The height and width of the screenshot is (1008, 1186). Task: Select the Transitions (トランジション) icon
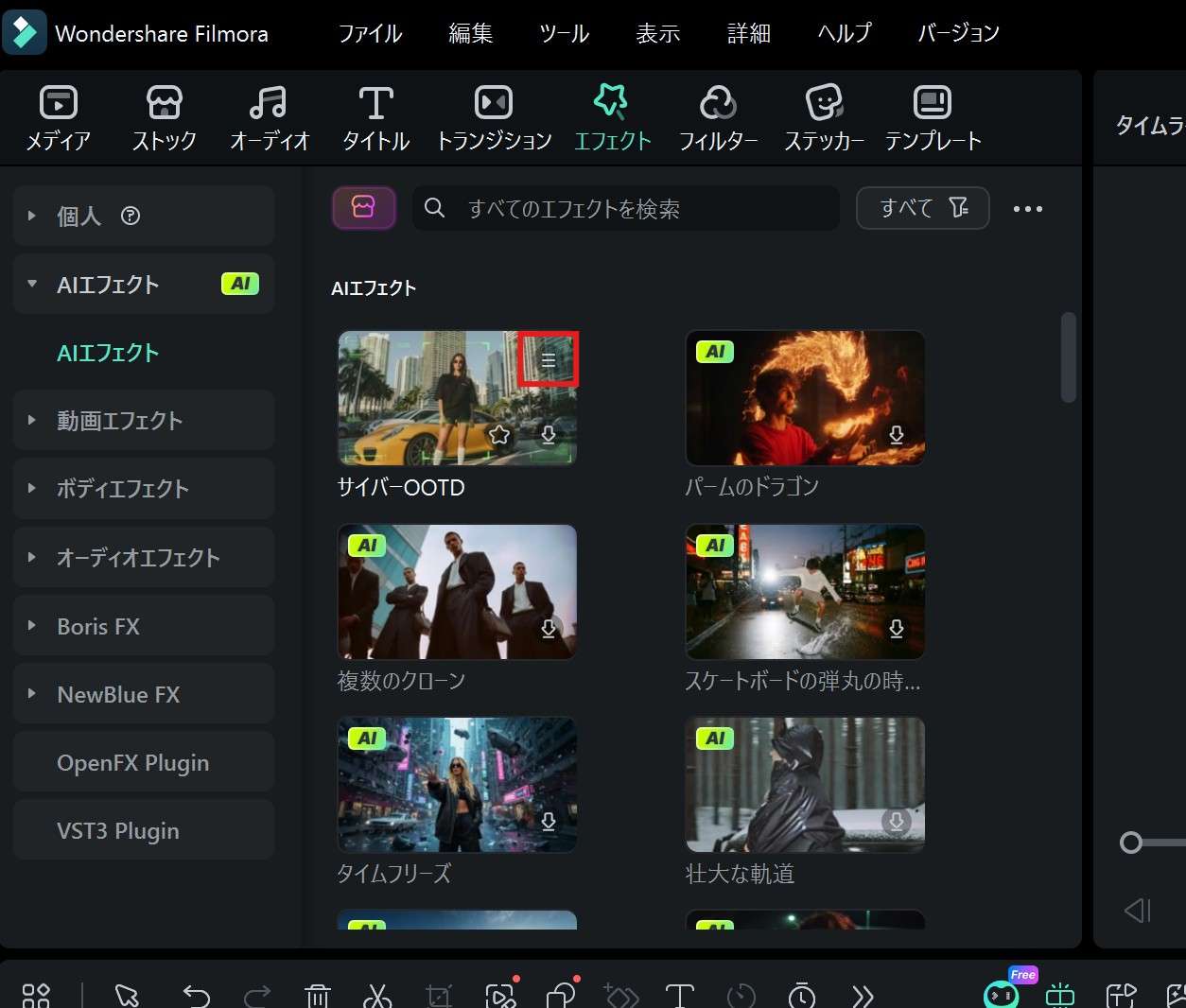tap(494, 102)
